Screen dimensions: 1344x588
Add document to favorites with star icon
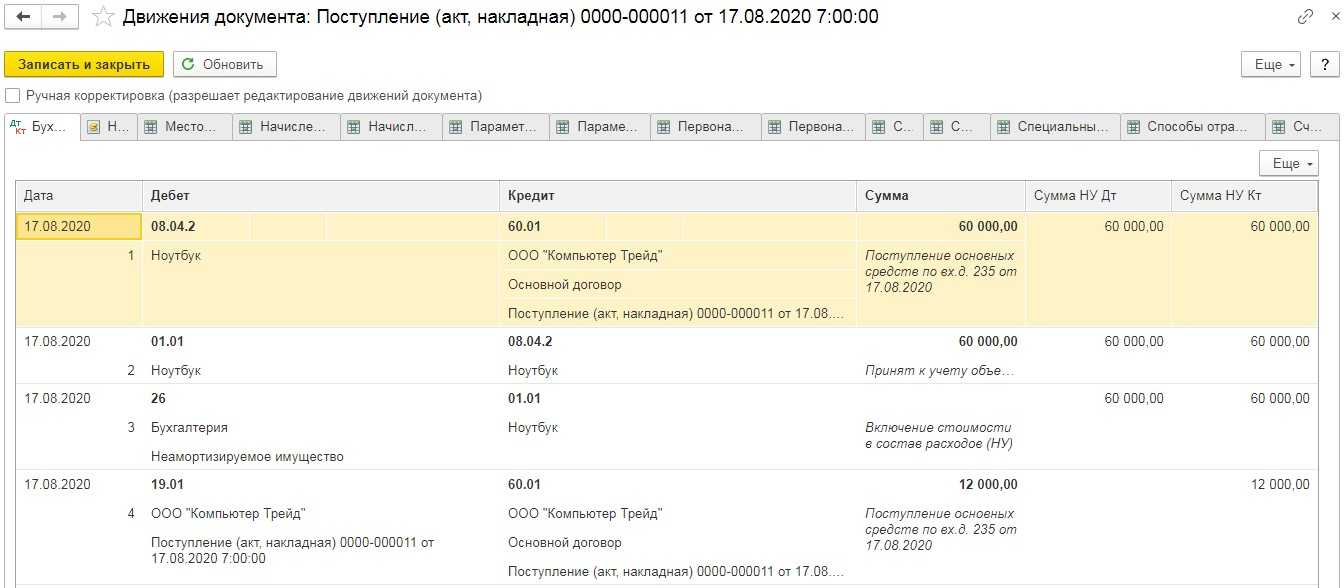click(x=102, y=17)
